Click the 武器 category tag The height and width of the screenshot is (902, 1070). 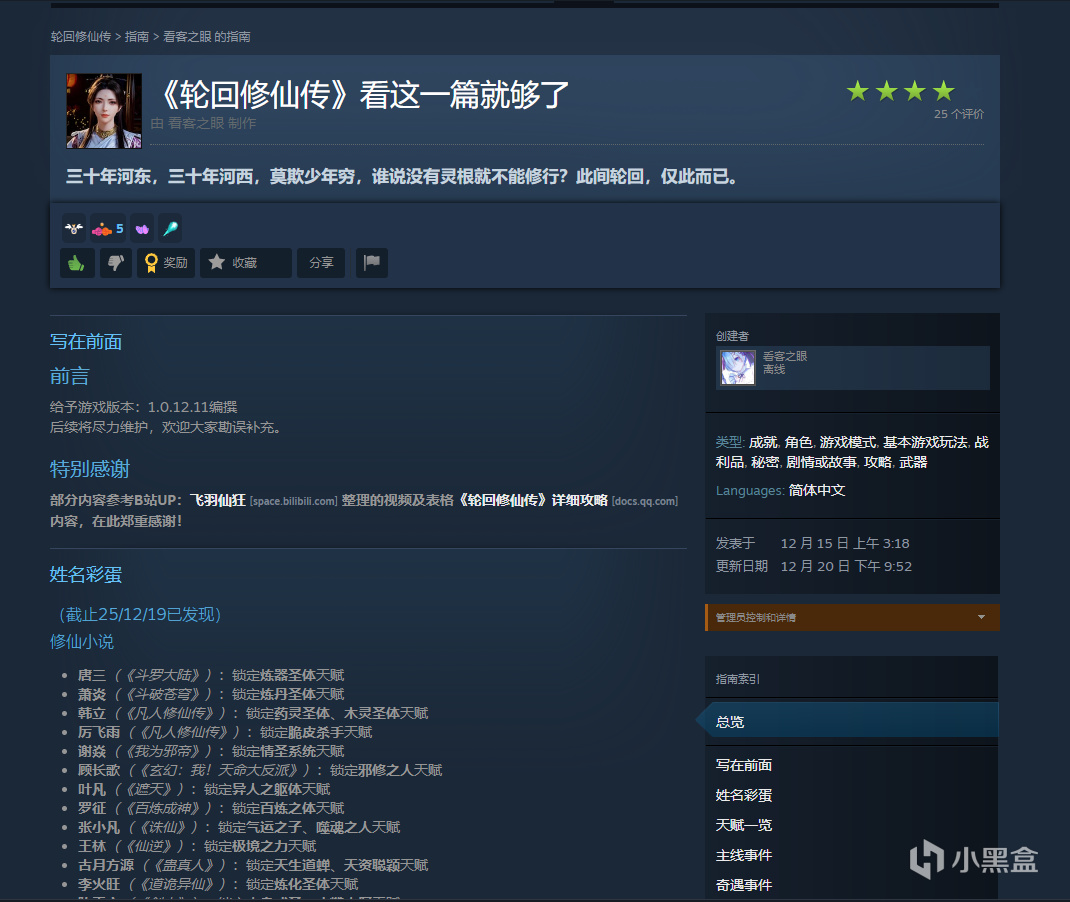[913, 462]
